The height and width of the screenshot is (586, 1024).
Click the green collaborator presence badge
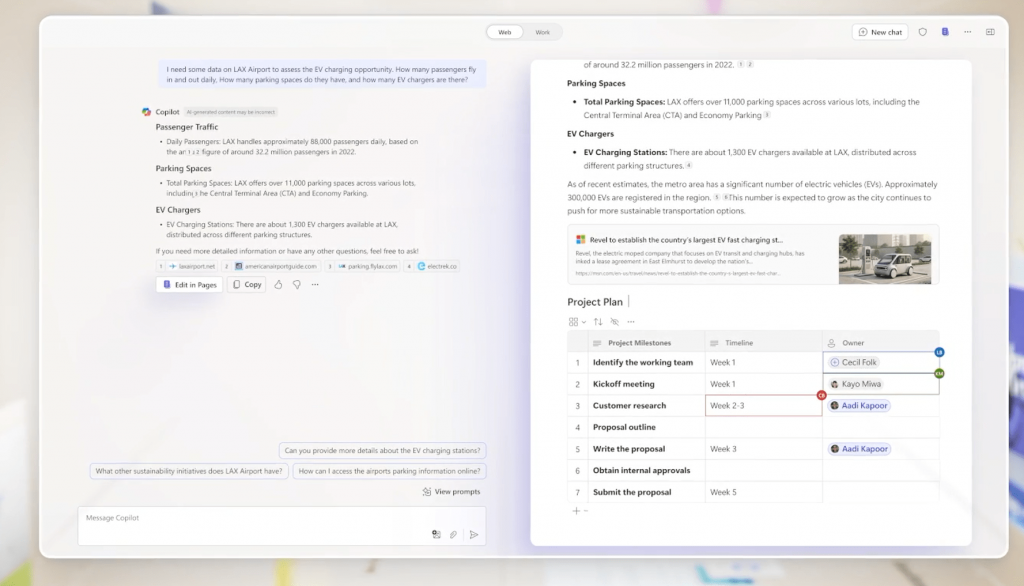(939, 374)
